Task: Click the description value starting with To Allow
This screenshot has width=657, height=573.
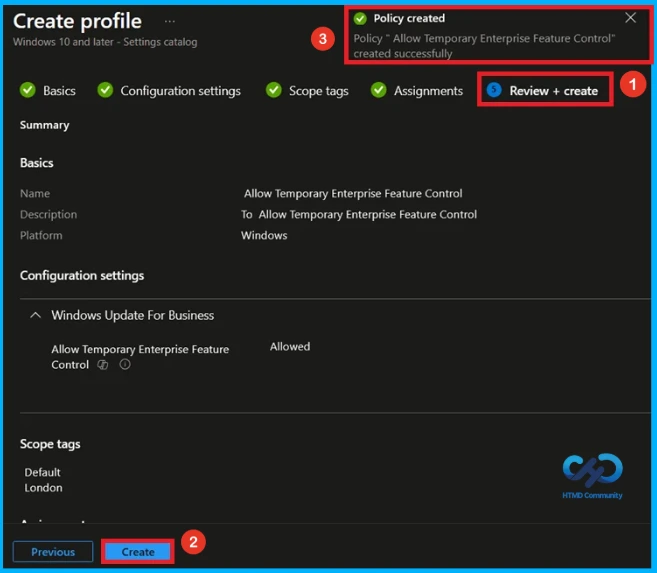Action: 359,214
